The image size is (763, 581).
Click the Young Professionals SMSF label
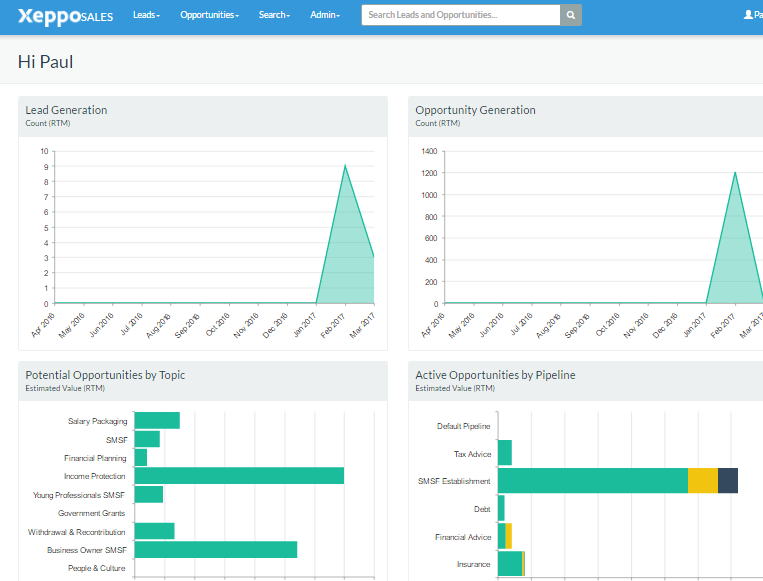(79, 495)
